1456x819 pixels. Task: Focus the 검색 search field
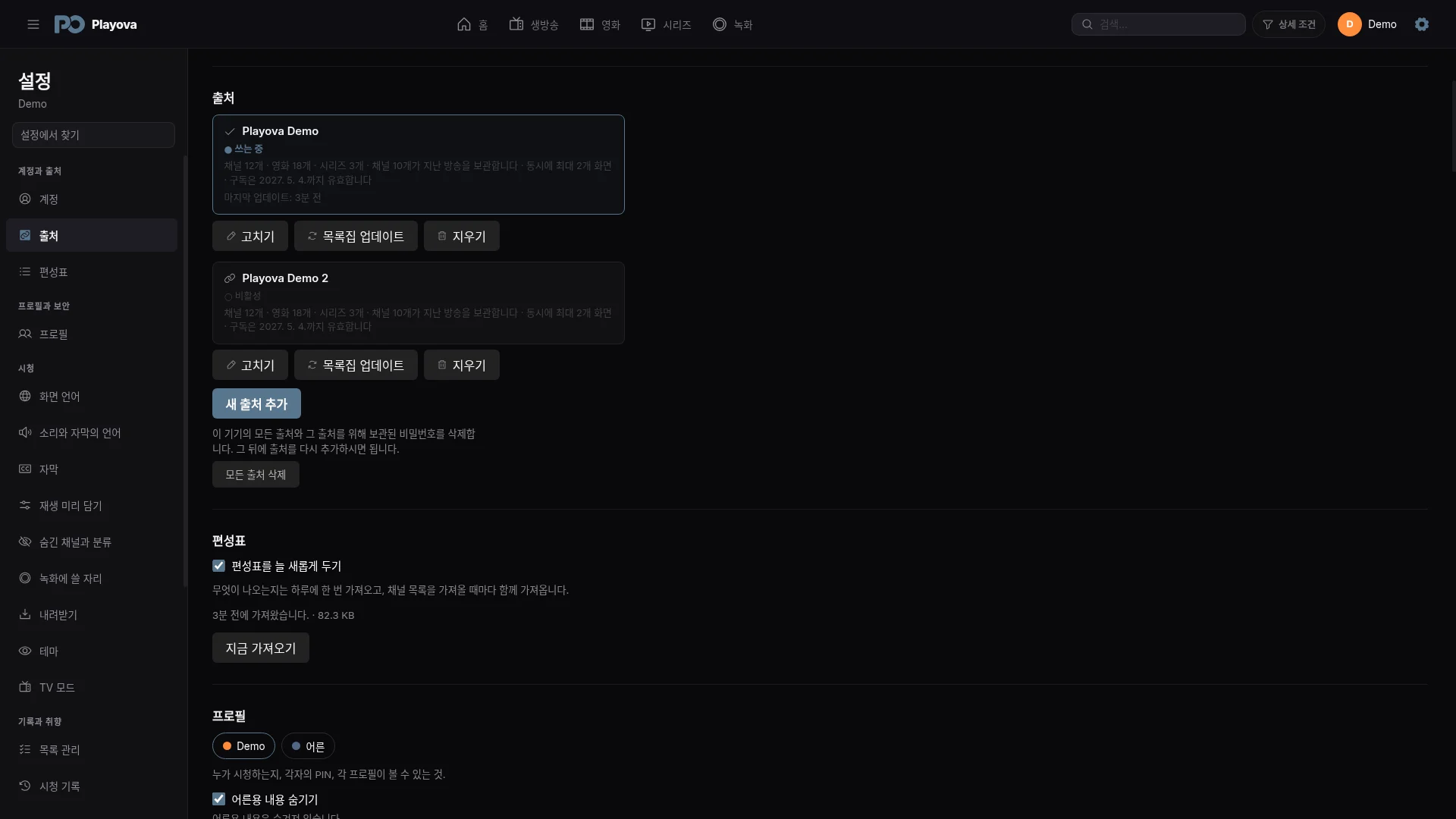pyautogui.click(x=1159, y=24)
